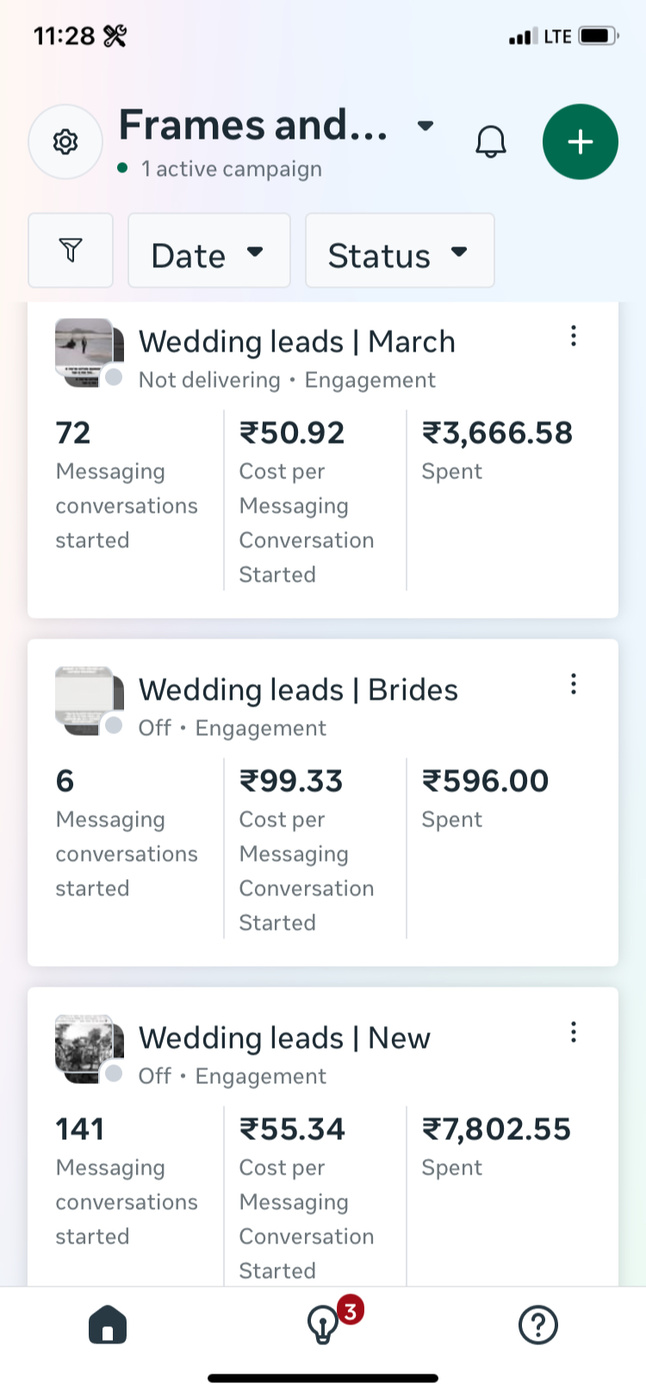The image size is (646, 1396).
Task: Open the filter funnel icon
Action: coord(70,250)
